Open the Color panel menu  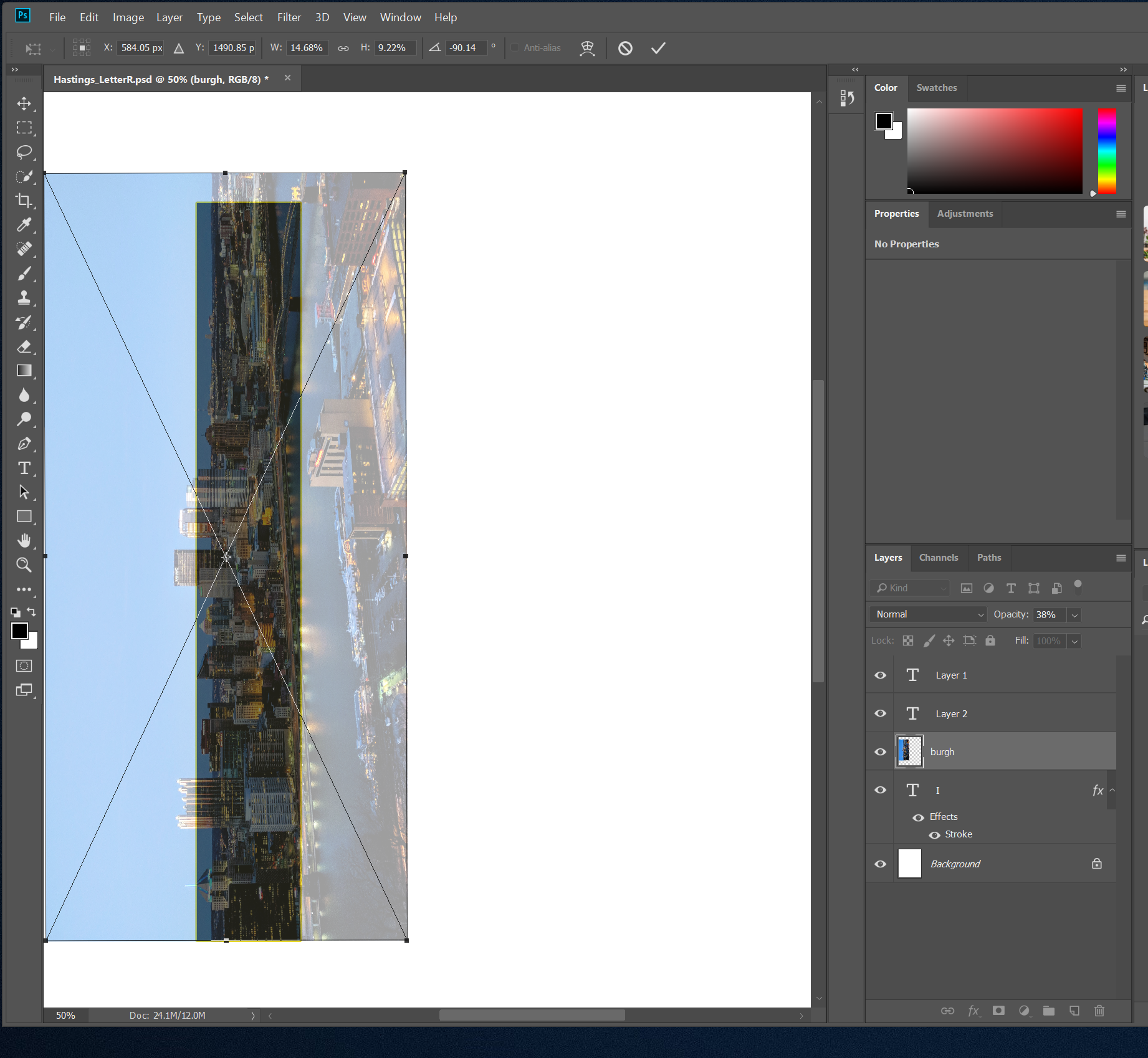pyautogui.click(x=1121, y=88)
